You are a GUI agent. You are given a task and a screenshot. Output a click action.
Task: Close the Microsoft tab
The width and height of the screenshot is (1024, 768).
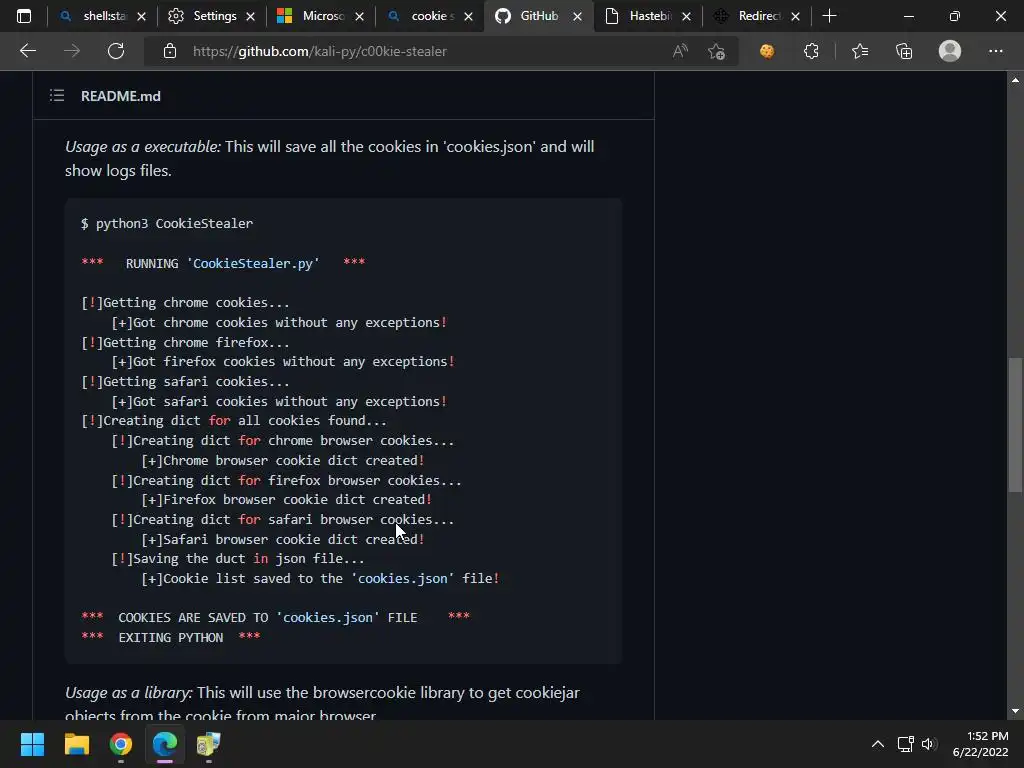[359, 17]
